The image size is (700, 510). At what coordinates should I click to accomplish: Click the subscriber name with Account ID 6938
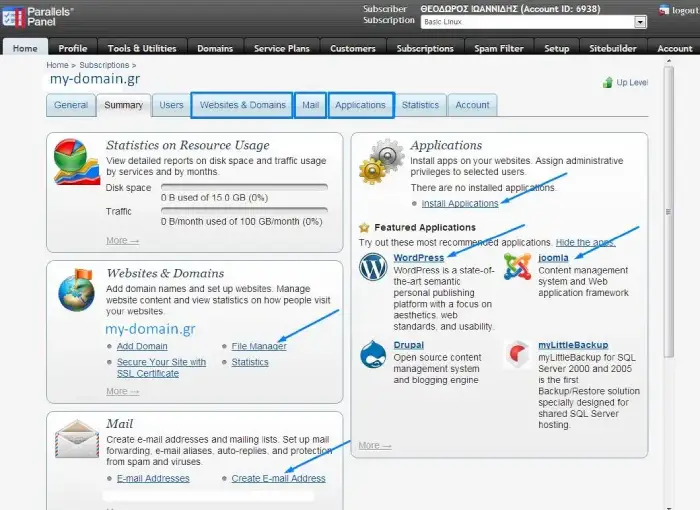click(x=510, y=9)
